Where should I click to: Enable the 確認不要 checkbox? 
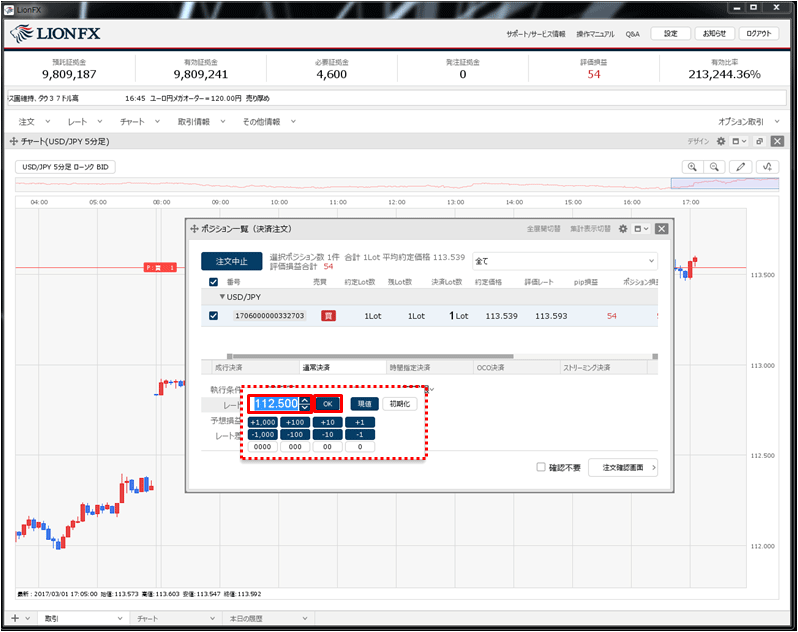click(x=541, y=467)
